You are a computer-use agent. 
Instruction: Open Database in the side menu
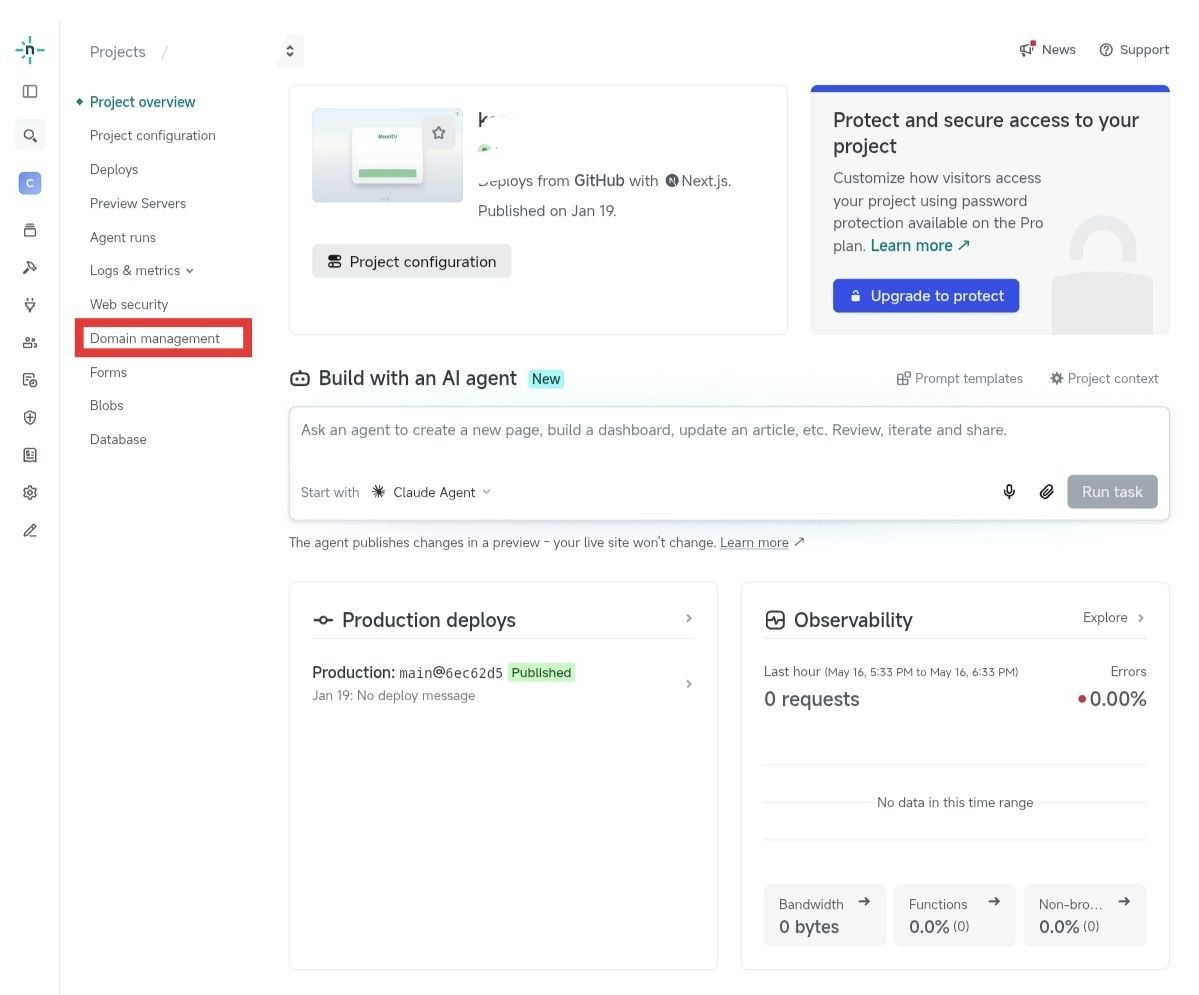118,439
